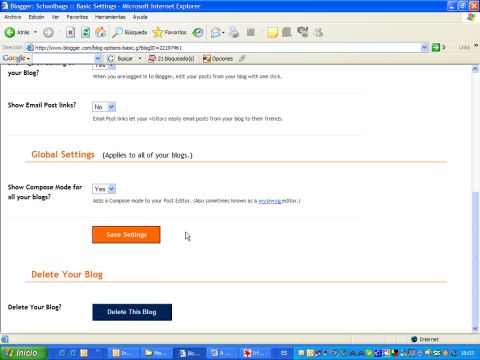This screenshot has height=360, width=480.
Task: Go to the Home page icon
Action: click(100, 32)
